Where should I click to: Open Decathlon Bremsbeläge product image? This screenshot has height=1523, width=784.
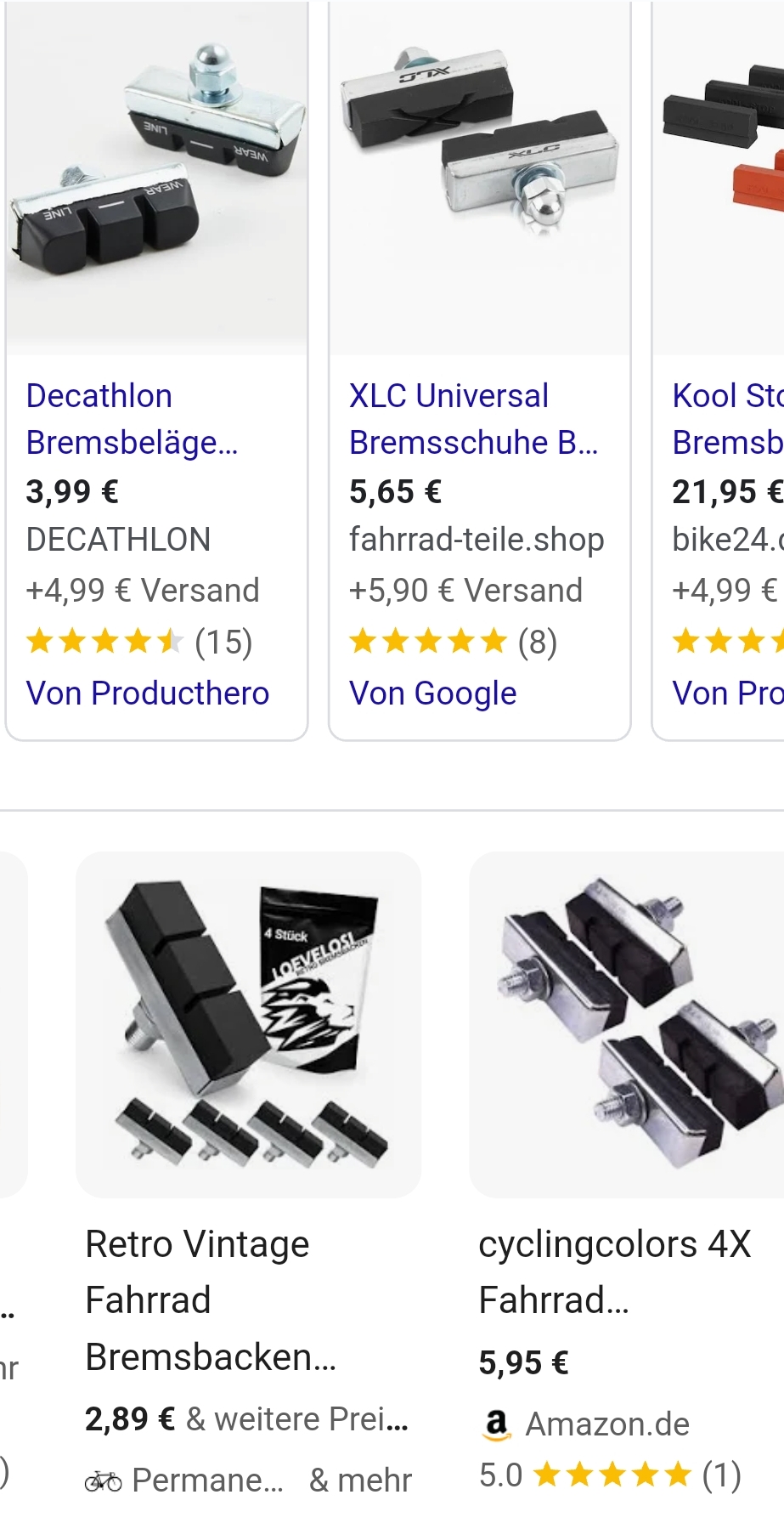pos(157,177)
